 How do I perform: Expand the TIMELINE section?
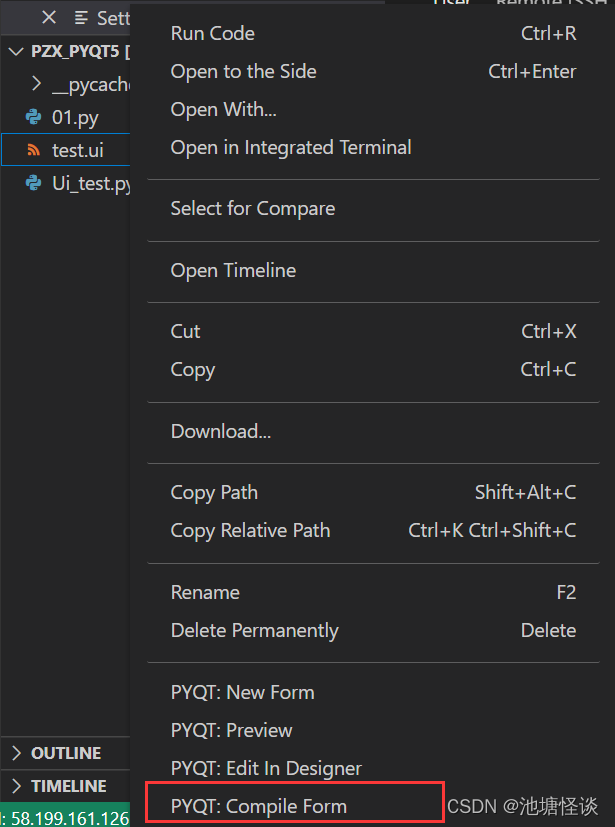16,786
